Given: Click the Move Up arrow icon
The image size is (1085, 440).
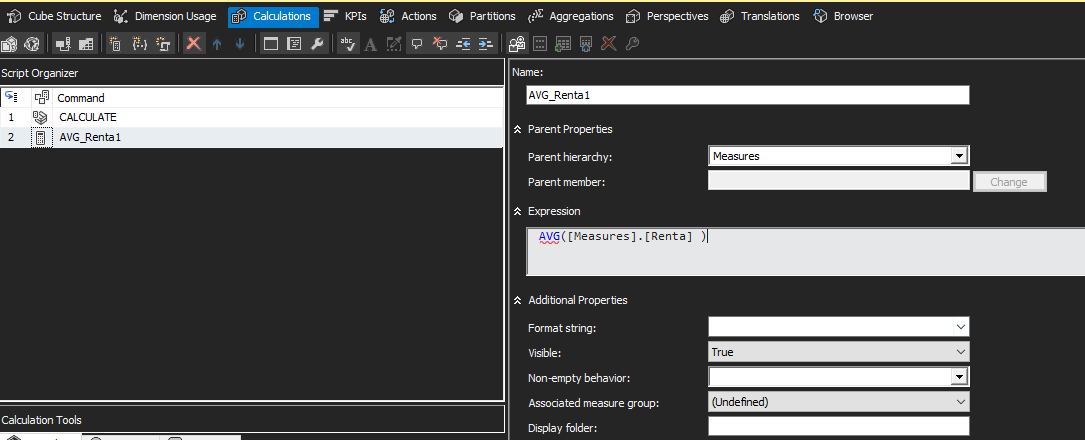Looking at the screenshot, I should click(x=217, y=44).
